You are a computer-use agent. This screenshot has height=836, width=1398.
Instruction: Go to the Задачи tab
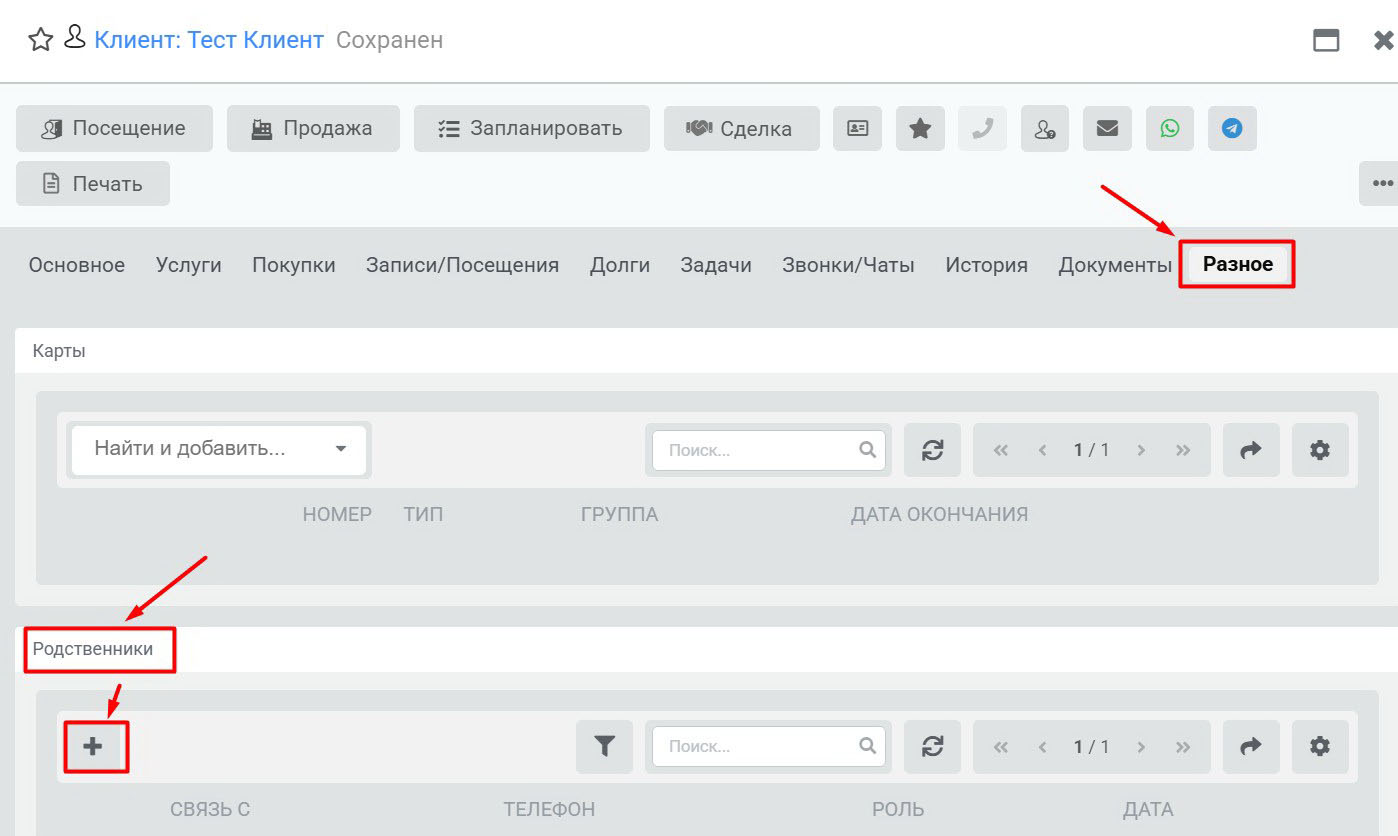pyautogui.click(x=716, y=265)
